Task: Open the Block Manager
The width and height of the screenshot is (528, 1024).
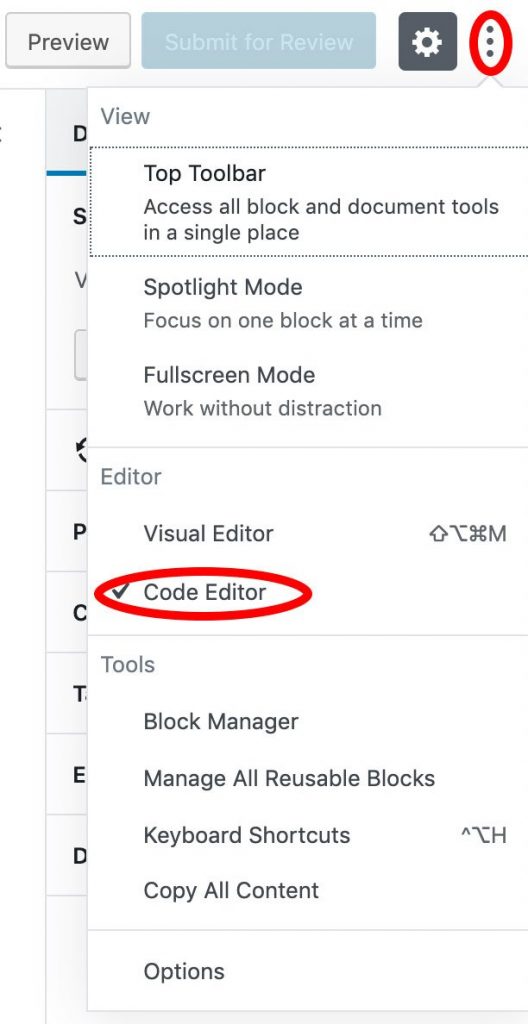Action: pyautogui.click(x=308, y=722)
